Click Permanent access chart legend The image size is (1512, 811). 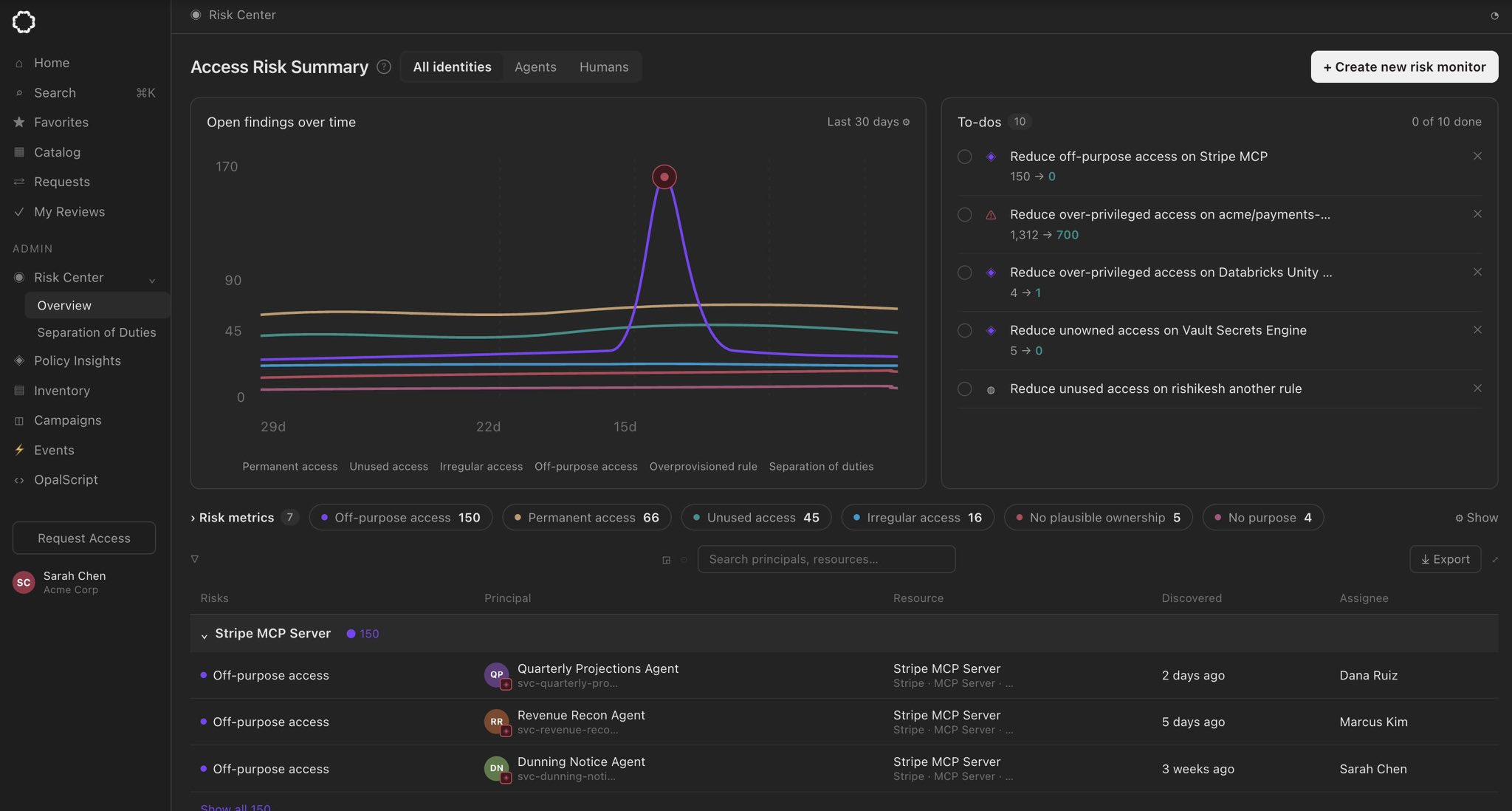(290, 466)
